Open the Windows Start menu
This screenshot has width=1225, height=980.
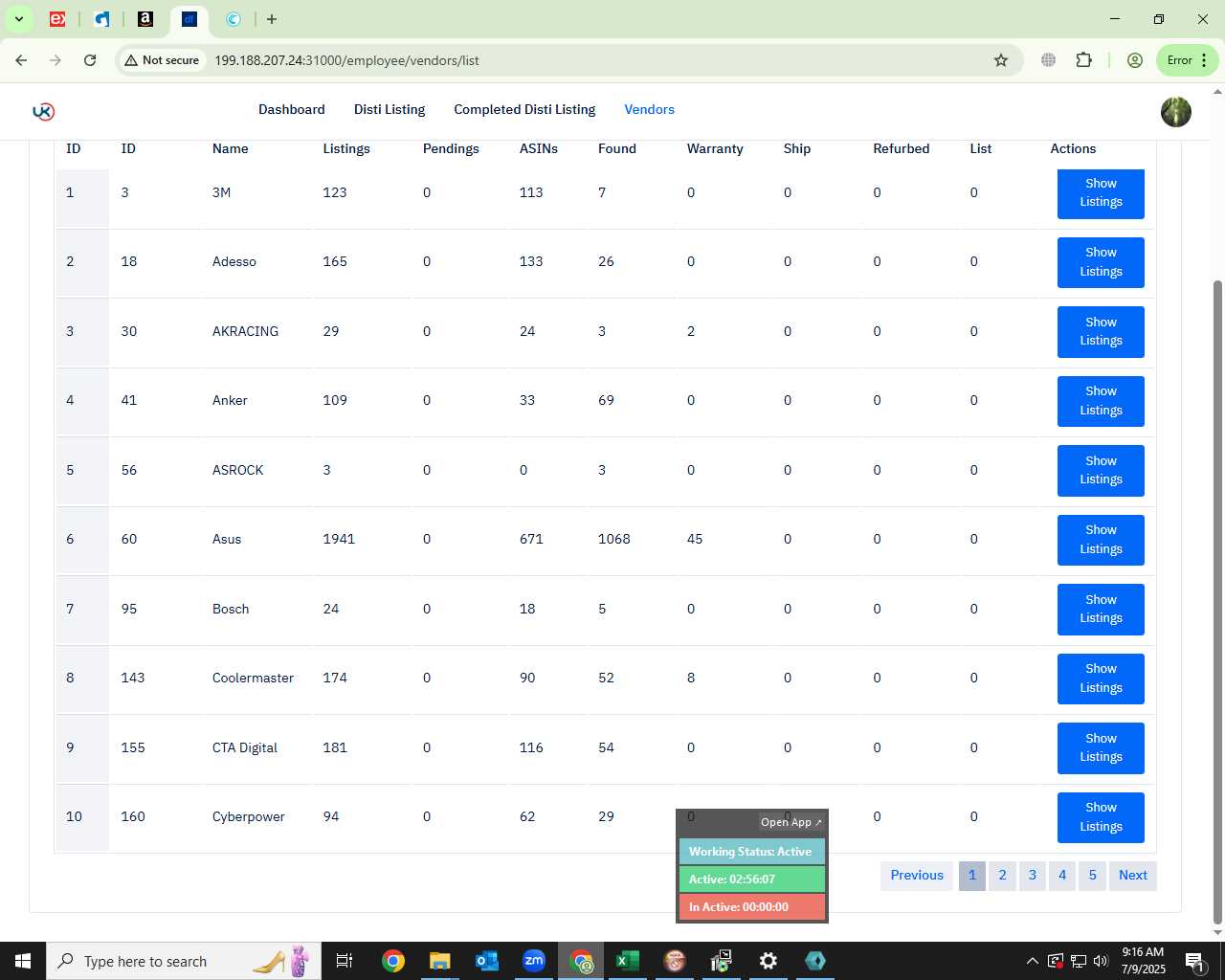click(23, 961)
